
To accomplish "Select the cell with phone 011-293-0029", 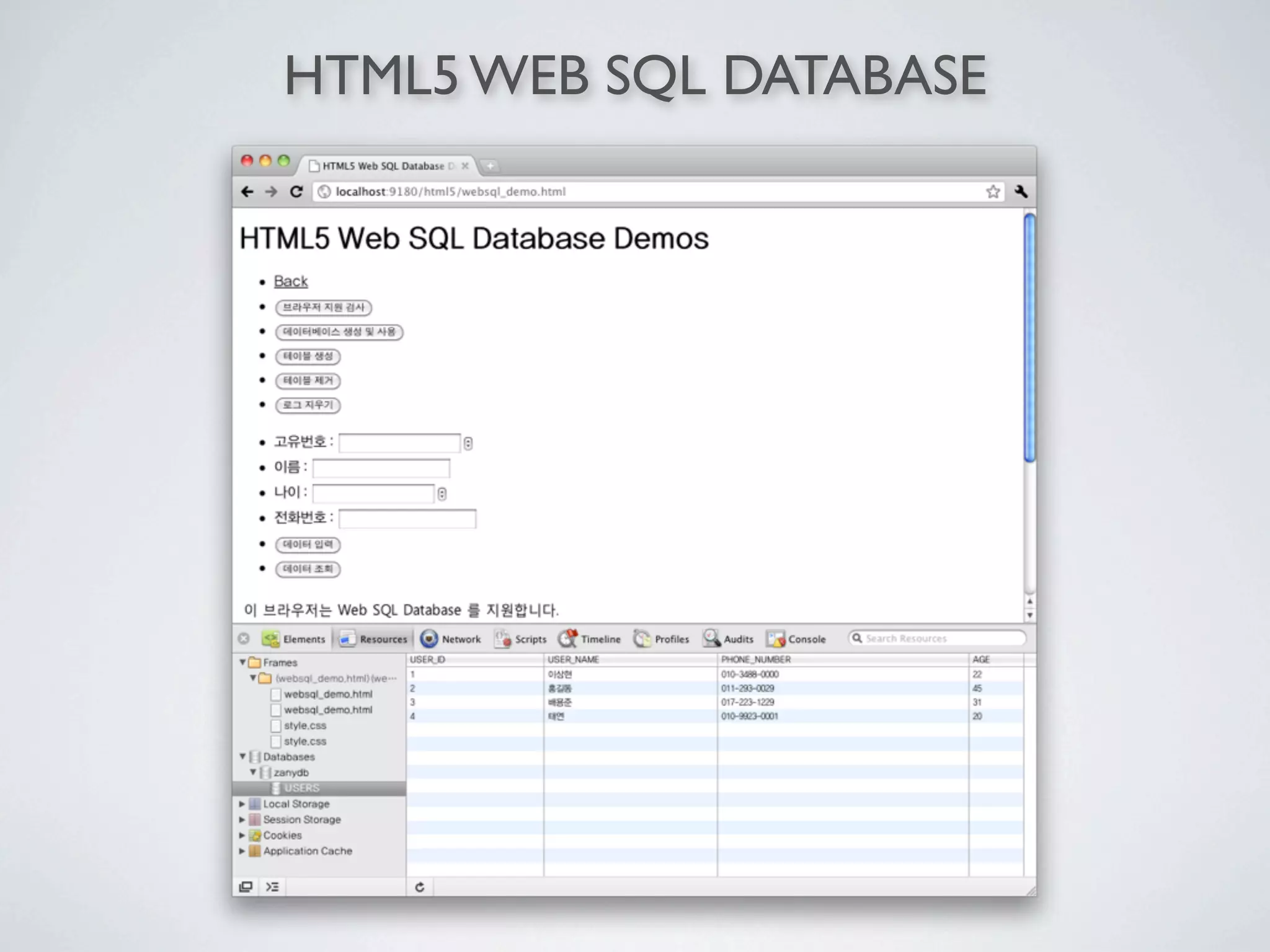I will pyautogui.click(x=843, y=688).
